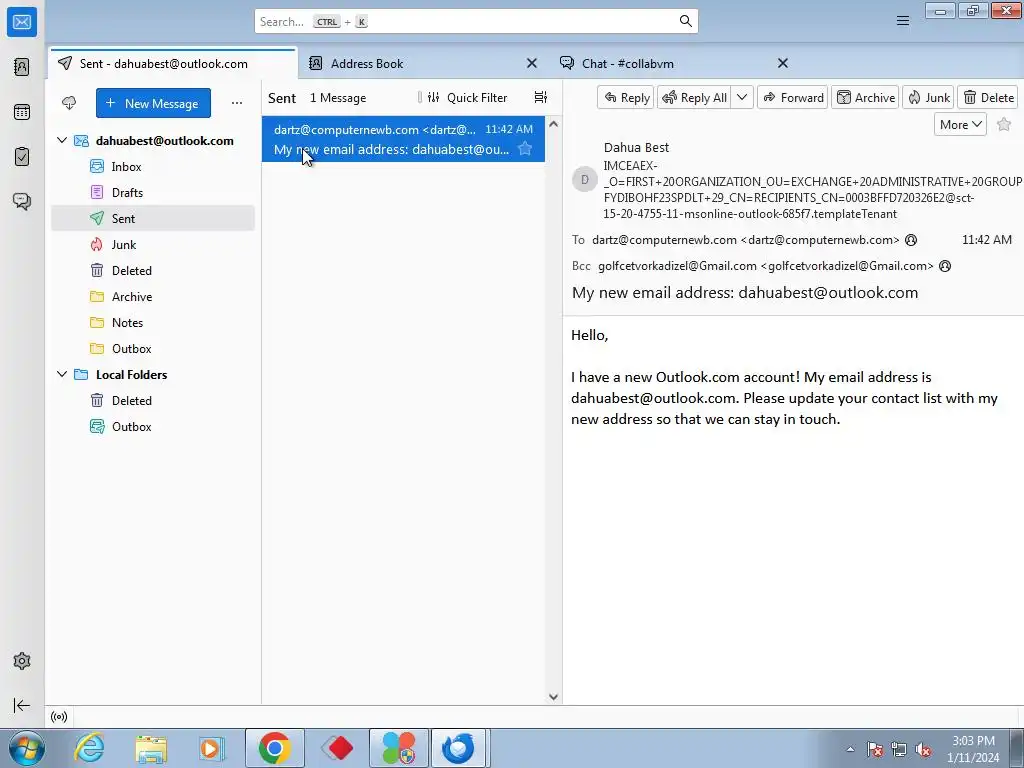1024x768 pixels.
Task: Open the More actions dropdown
Action: tap(960, 124)
